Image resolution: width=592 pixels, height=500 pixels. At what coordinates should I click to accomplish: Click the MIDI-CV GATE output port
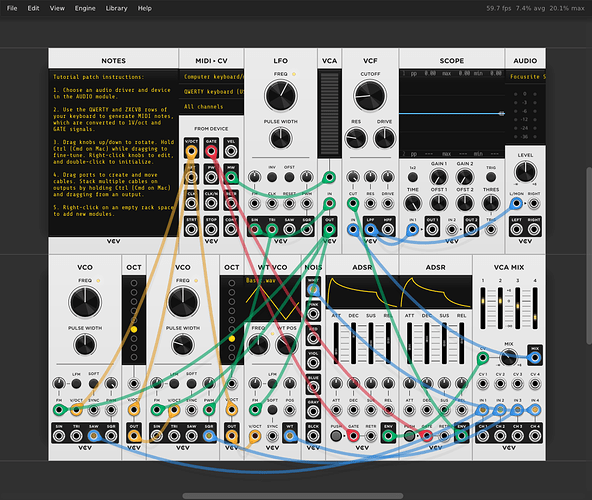(x=211, y=151)
